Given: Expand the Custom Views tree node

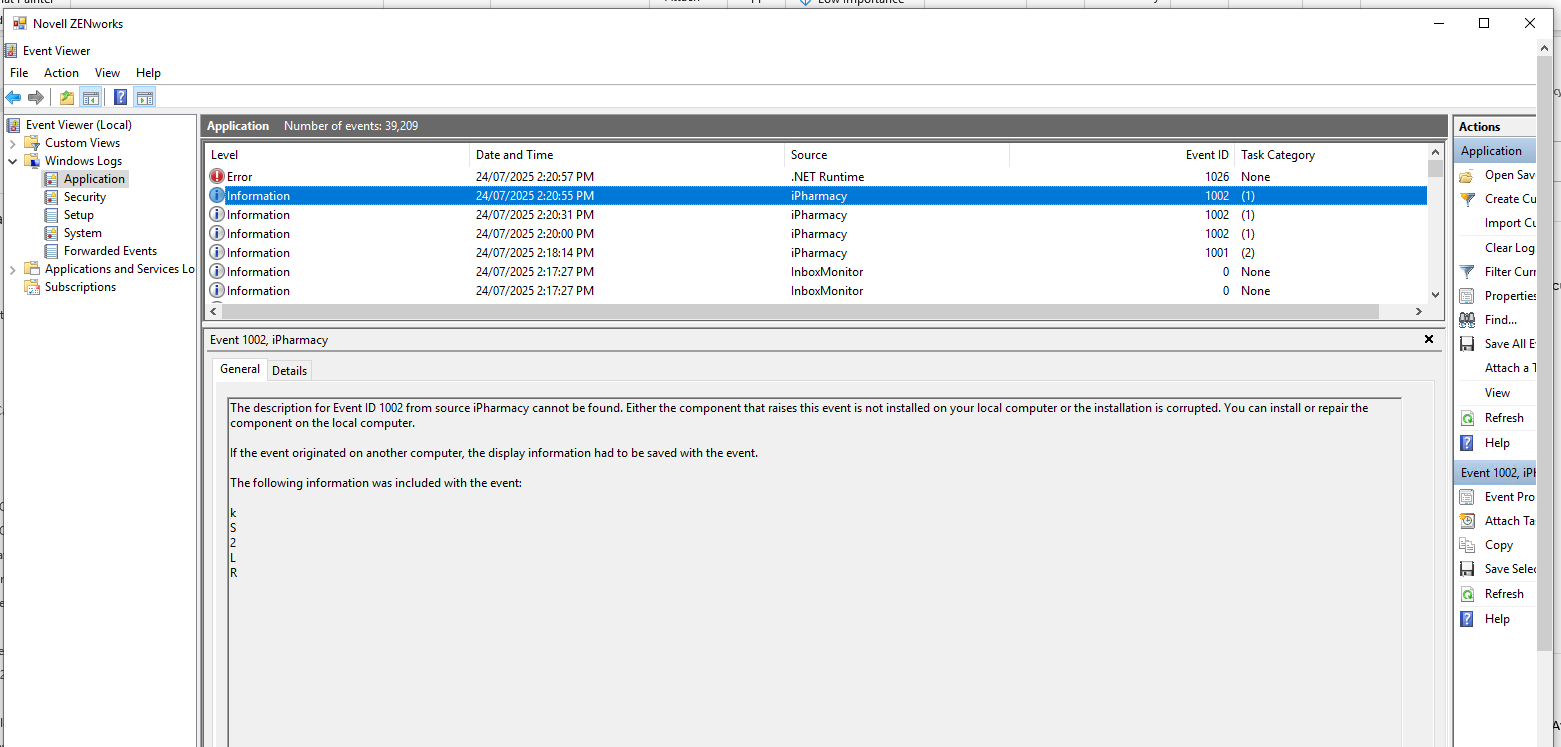Looking at the screenshot, I should click(x=12, y=143).
